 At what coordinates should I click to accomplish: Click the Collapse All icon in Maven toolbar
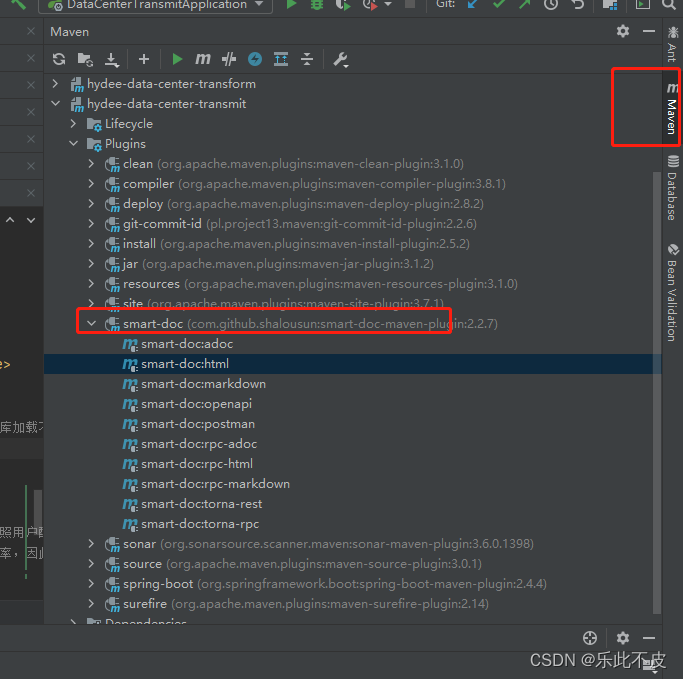(307, 59)
